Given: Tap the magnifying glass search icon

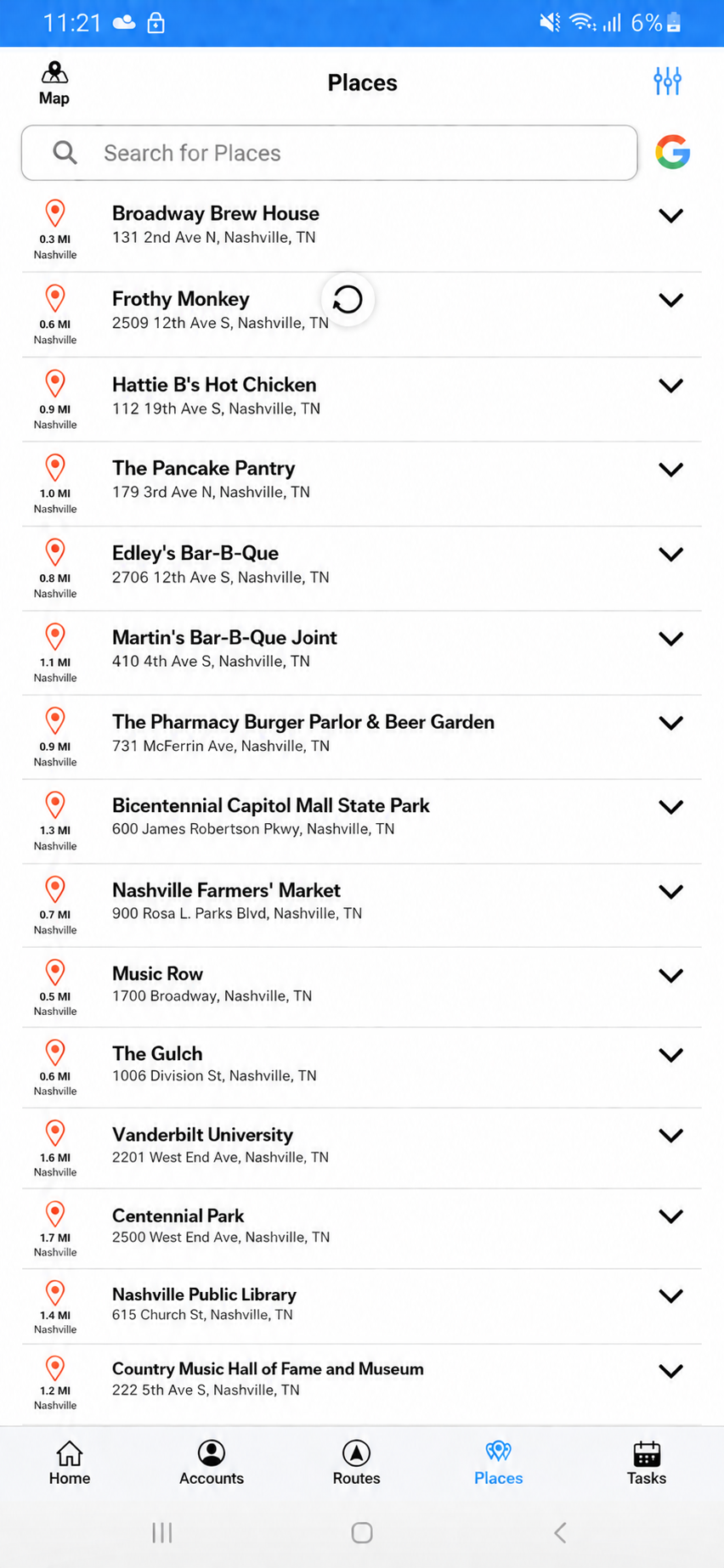Looking at the screenshot, I should [65, 153].
